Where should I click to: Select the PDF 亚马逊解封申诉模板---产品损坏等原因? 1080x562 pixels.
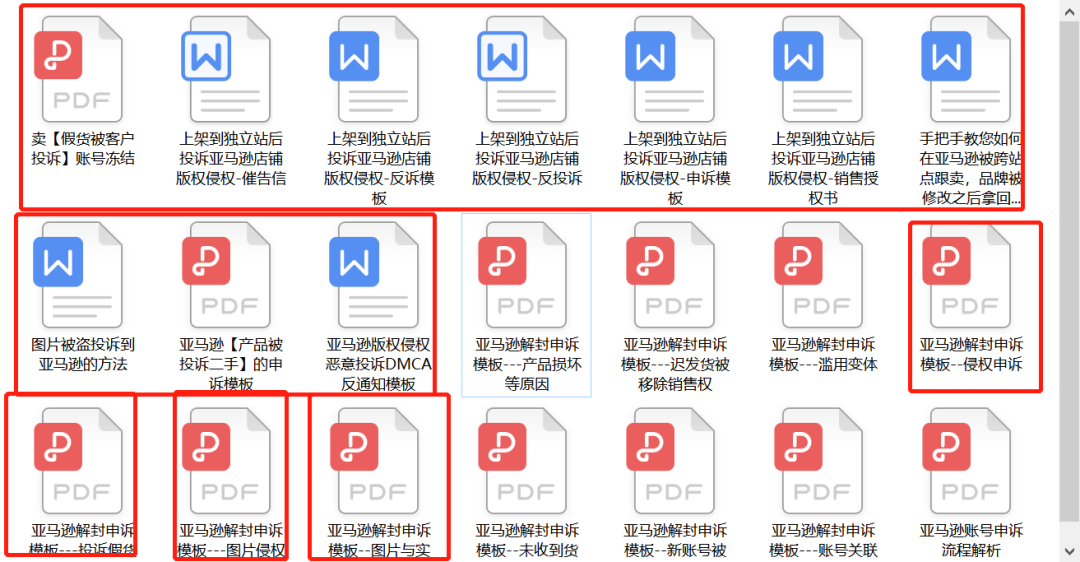527,306
